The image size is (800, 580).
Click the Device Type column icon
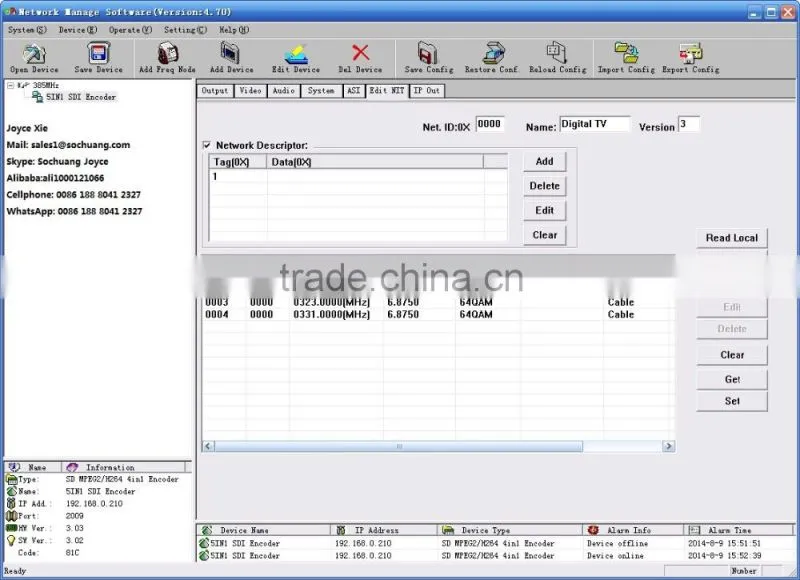point(448,530)
